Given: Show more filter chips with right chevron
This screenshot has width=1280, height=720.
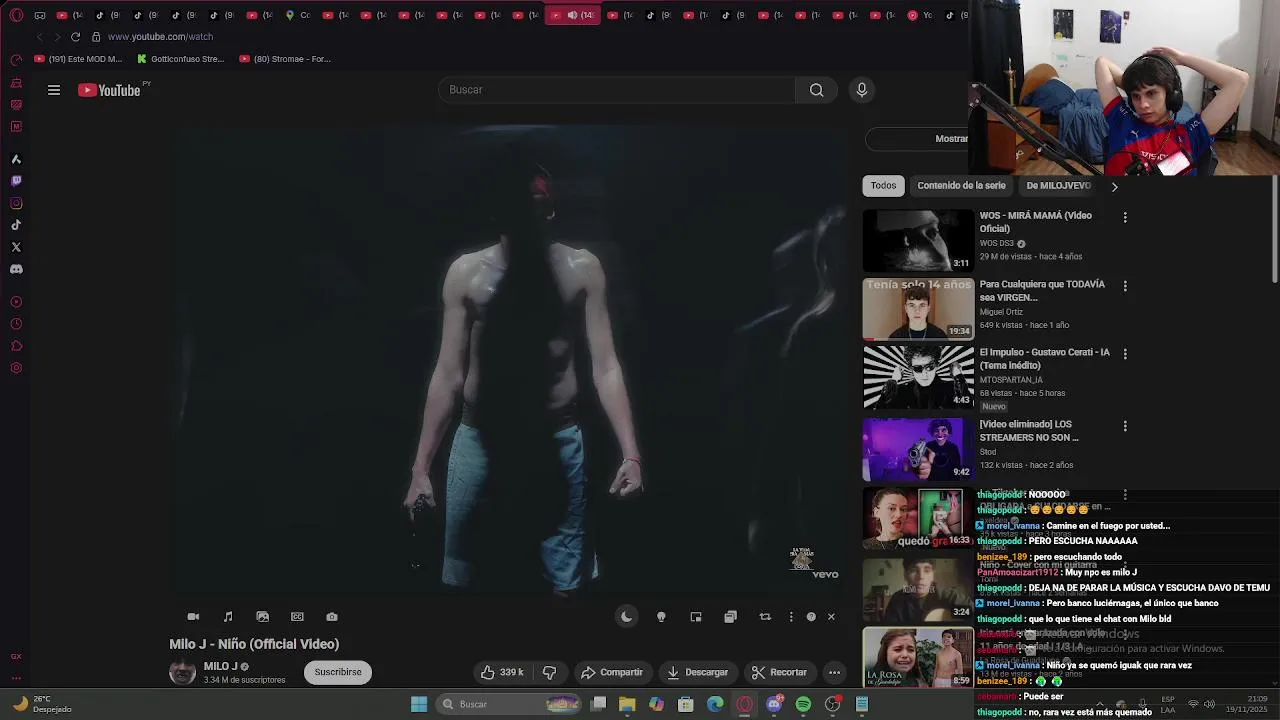Looking at the screenshot, I should (1114, 186).
